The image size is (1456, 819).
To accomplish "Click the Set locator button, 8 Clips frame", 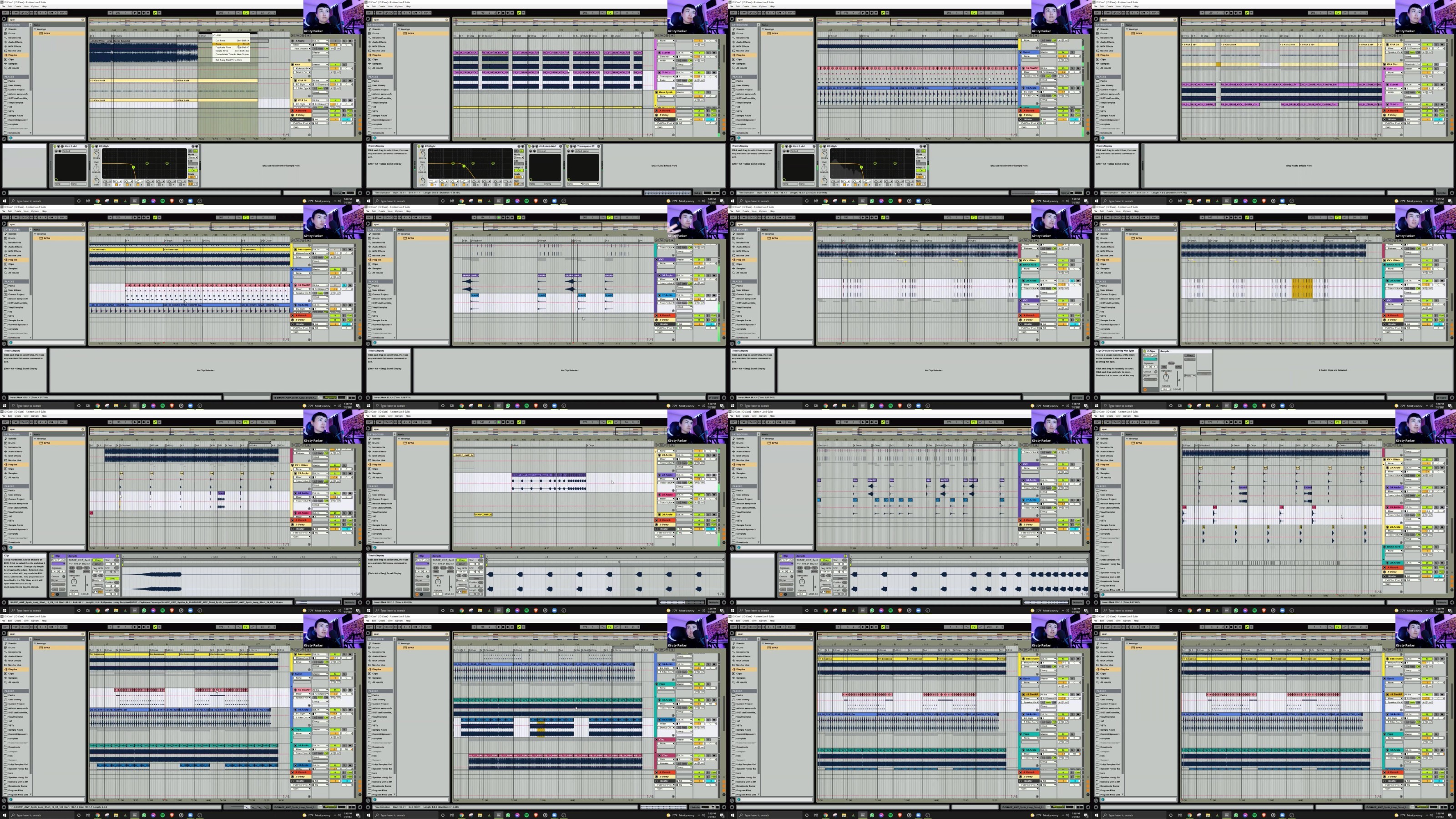I will pos(1390,240).
